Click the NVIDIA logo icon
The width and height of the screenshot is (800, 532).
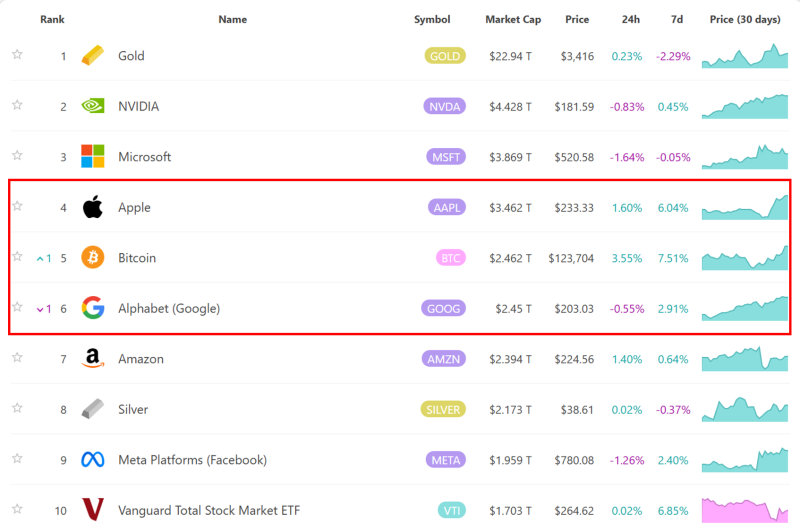(x=92, y=106)
